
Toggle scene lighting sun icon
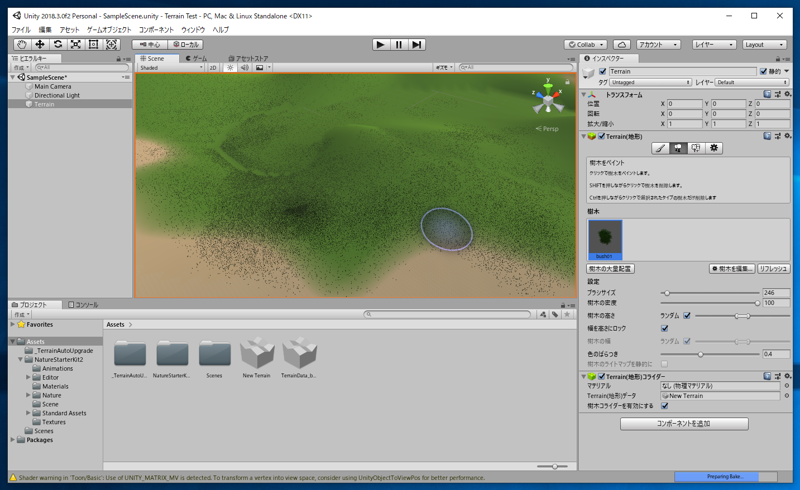(230, 67)
